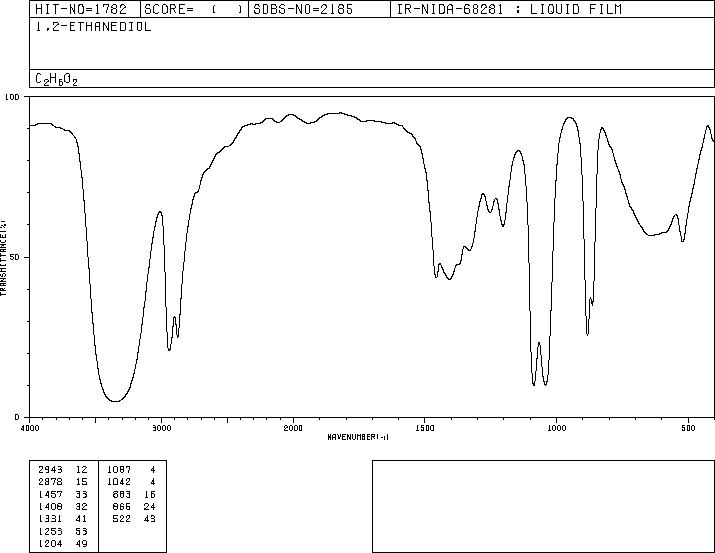Click the WAVENUMBER x-axis title
This screenshot has width=715, height=553.
point(358,437)
